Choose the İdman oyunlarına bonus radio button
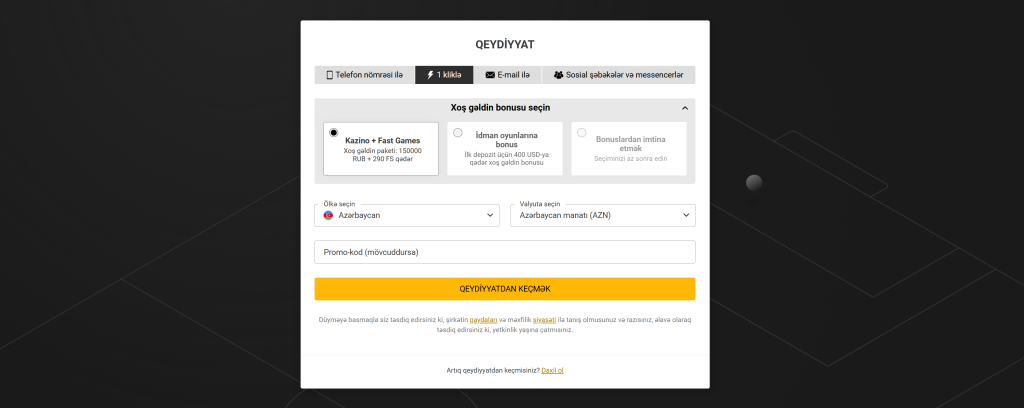Image resolution: width=1024 pixels, height=408 pixels. point(458,132)
